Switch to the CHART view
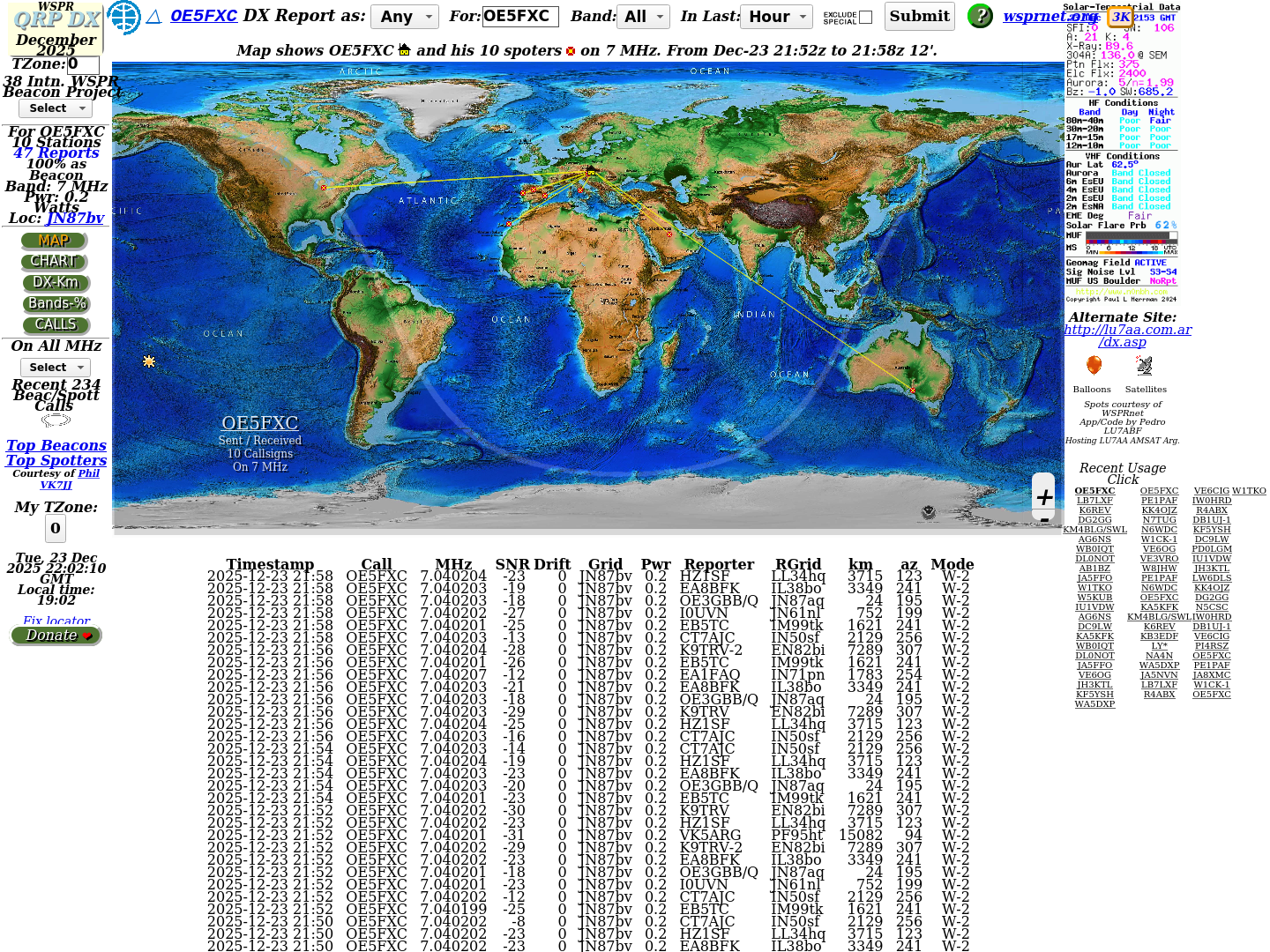The height and width of the screenshot is (952, 1270). [54, 262]
